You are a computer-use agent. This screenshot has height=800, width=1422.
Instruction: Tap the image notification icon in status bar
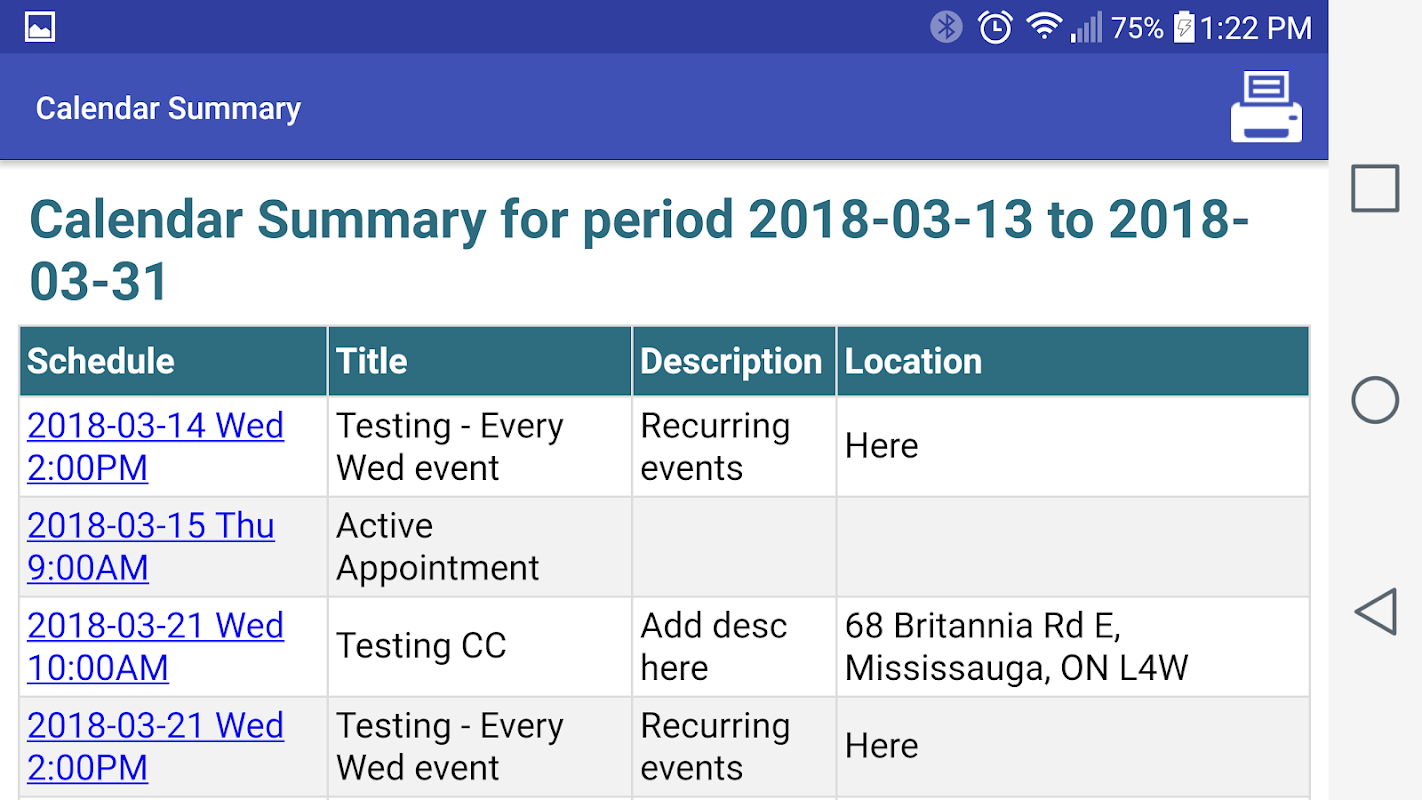[x=40, y=27]
